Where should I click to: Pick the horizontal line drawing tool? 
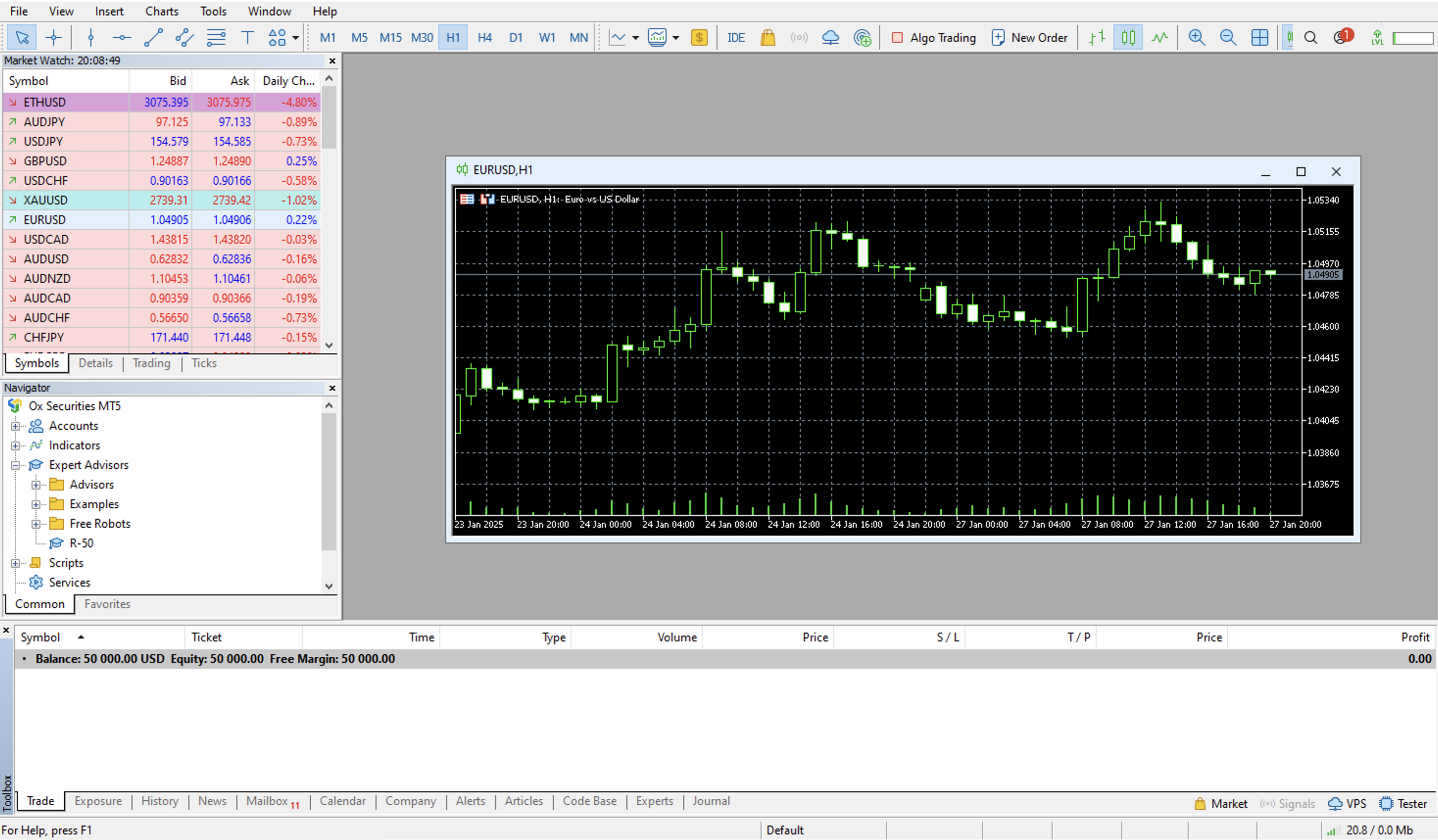coord(122,38)
